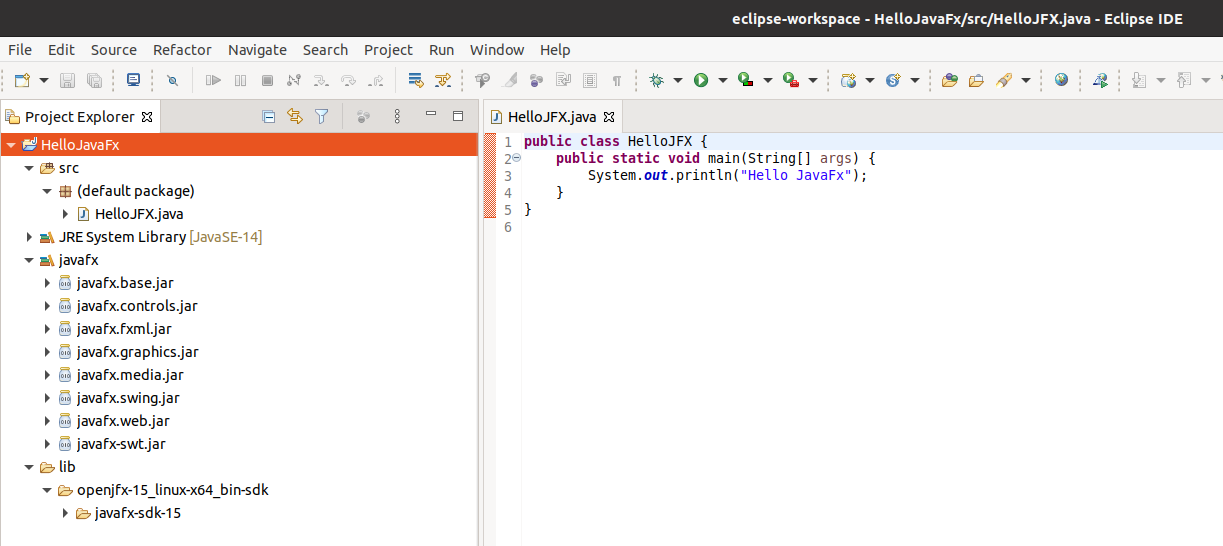This screenshot has height=546, width=1223.
Task: Toggle Use Step Filters toolbar icon
Action: pos(443,80)
